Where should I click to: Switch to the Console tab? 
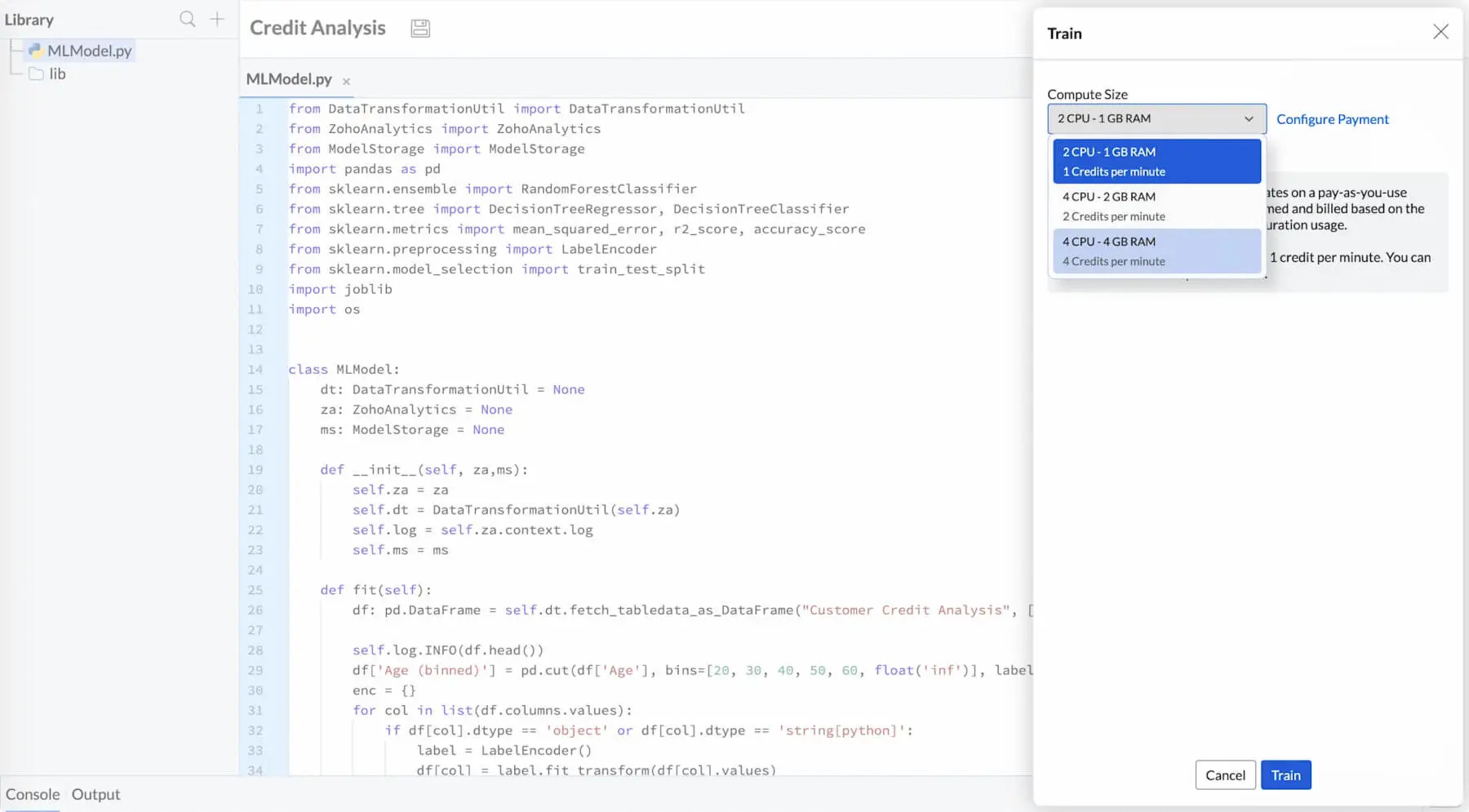[33, 795]
